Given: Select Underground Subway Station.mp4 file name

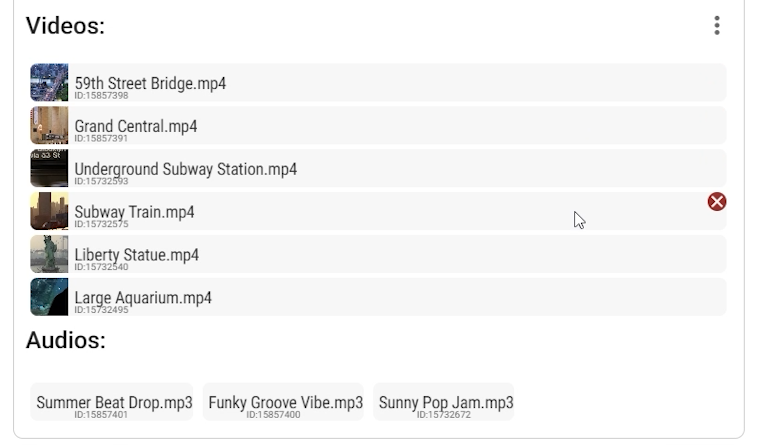Looking at the screenshot, I should tap(186, 169).
